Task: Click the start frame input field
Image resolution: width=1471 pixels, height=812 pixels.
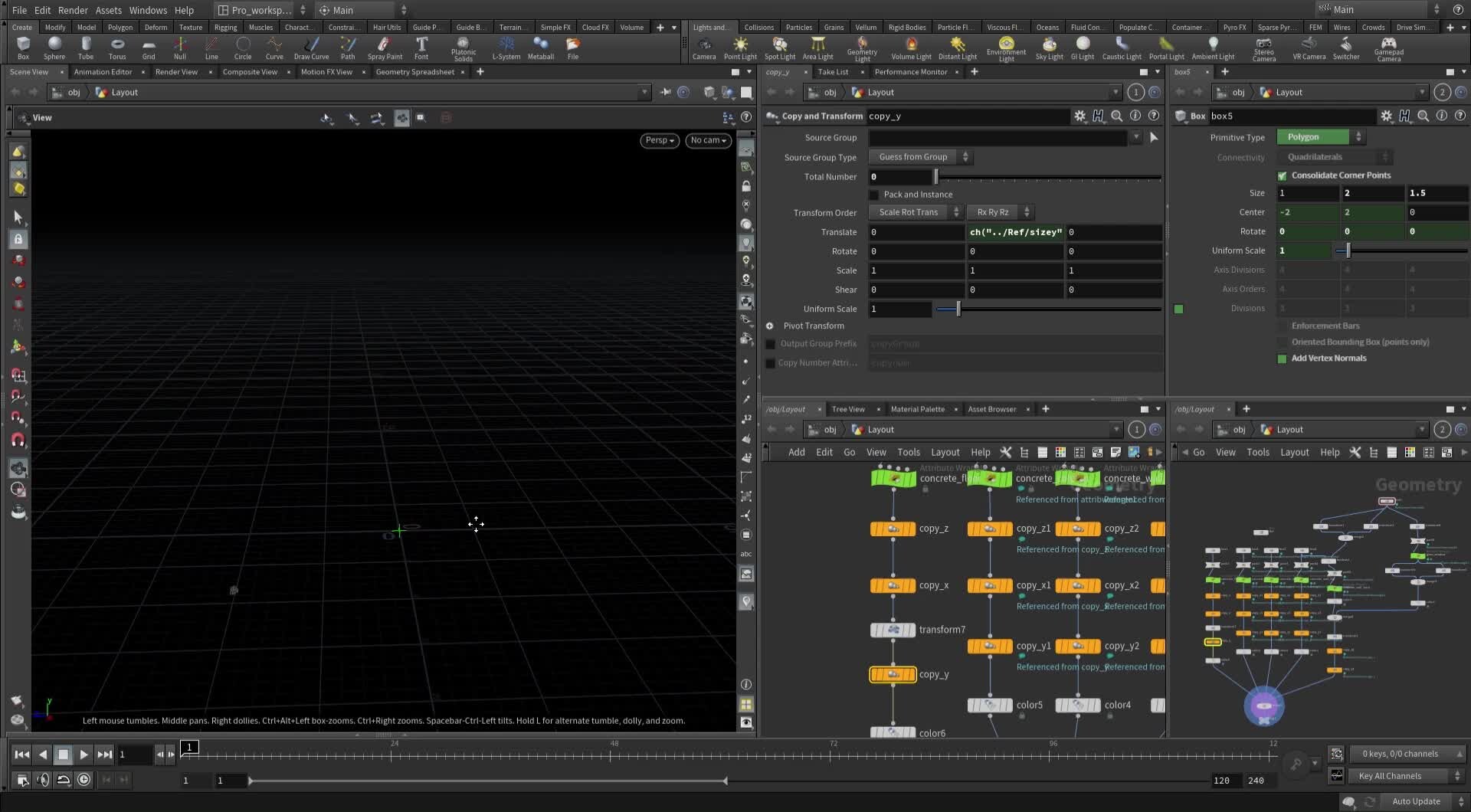Action: point(193,780)
